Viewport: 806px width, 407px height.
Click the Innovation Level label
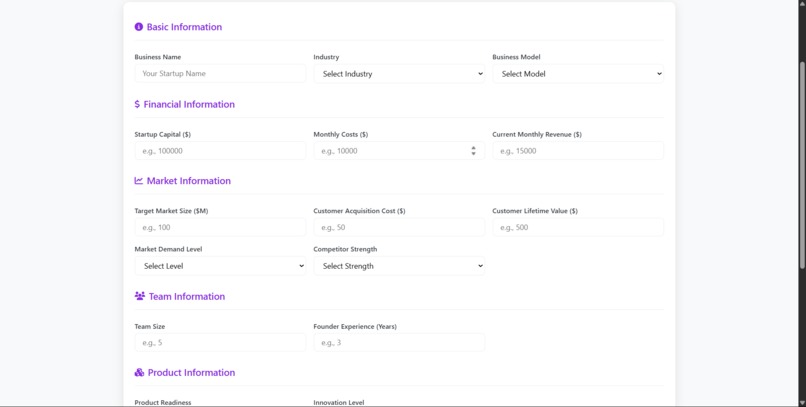(x=339, y=402)
